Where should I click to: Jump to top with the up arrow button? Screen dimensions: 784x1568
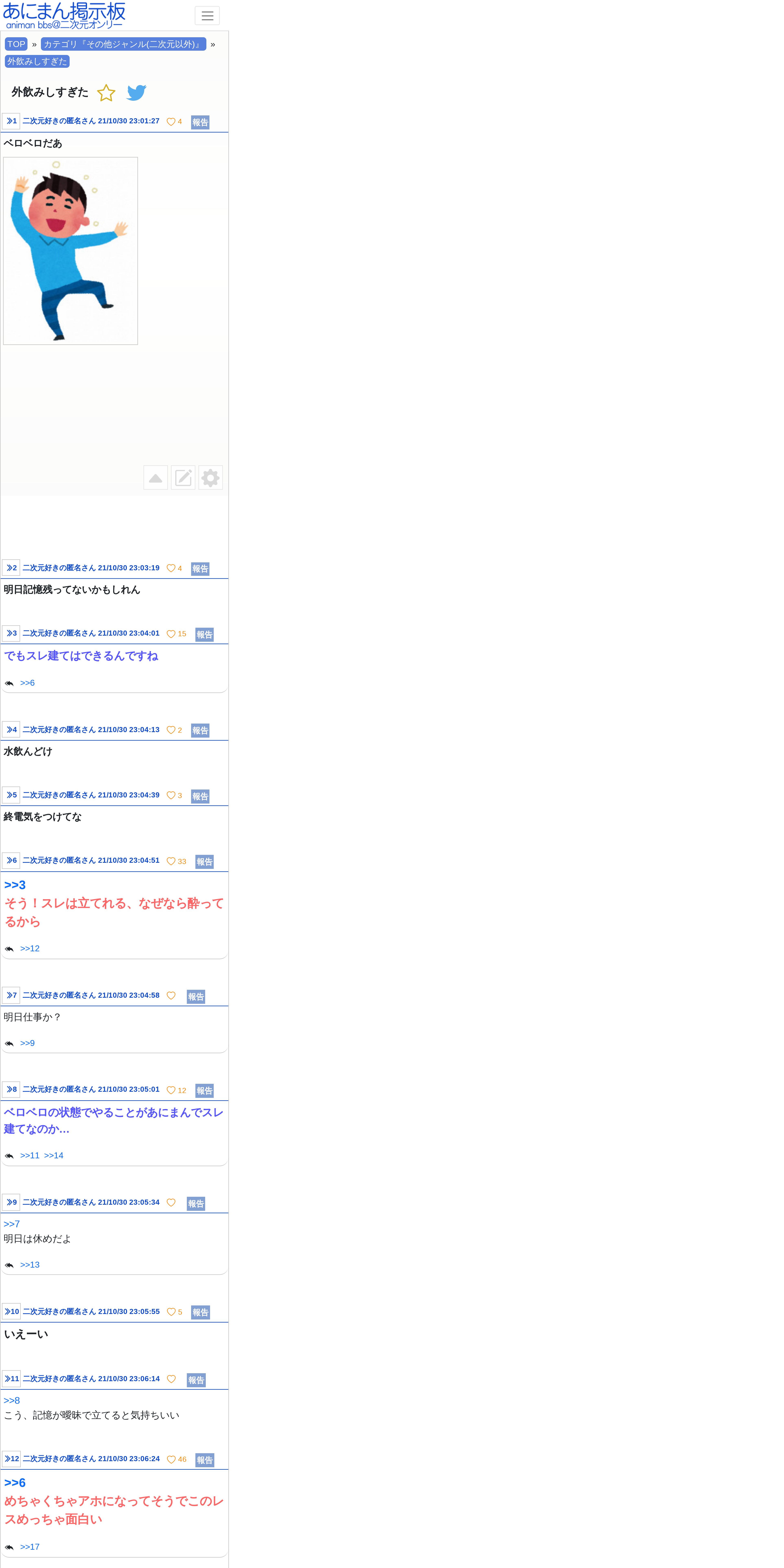(156, 478)
